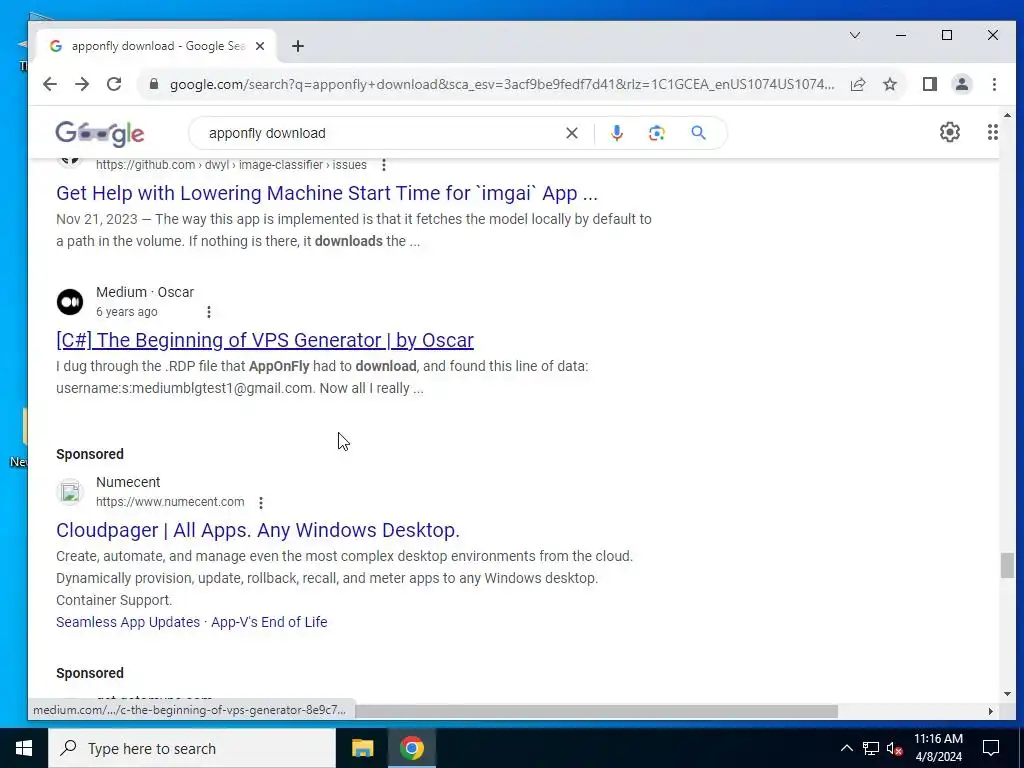Open the muted volume tray icon

pyautogui.click(x=895, y=748)
